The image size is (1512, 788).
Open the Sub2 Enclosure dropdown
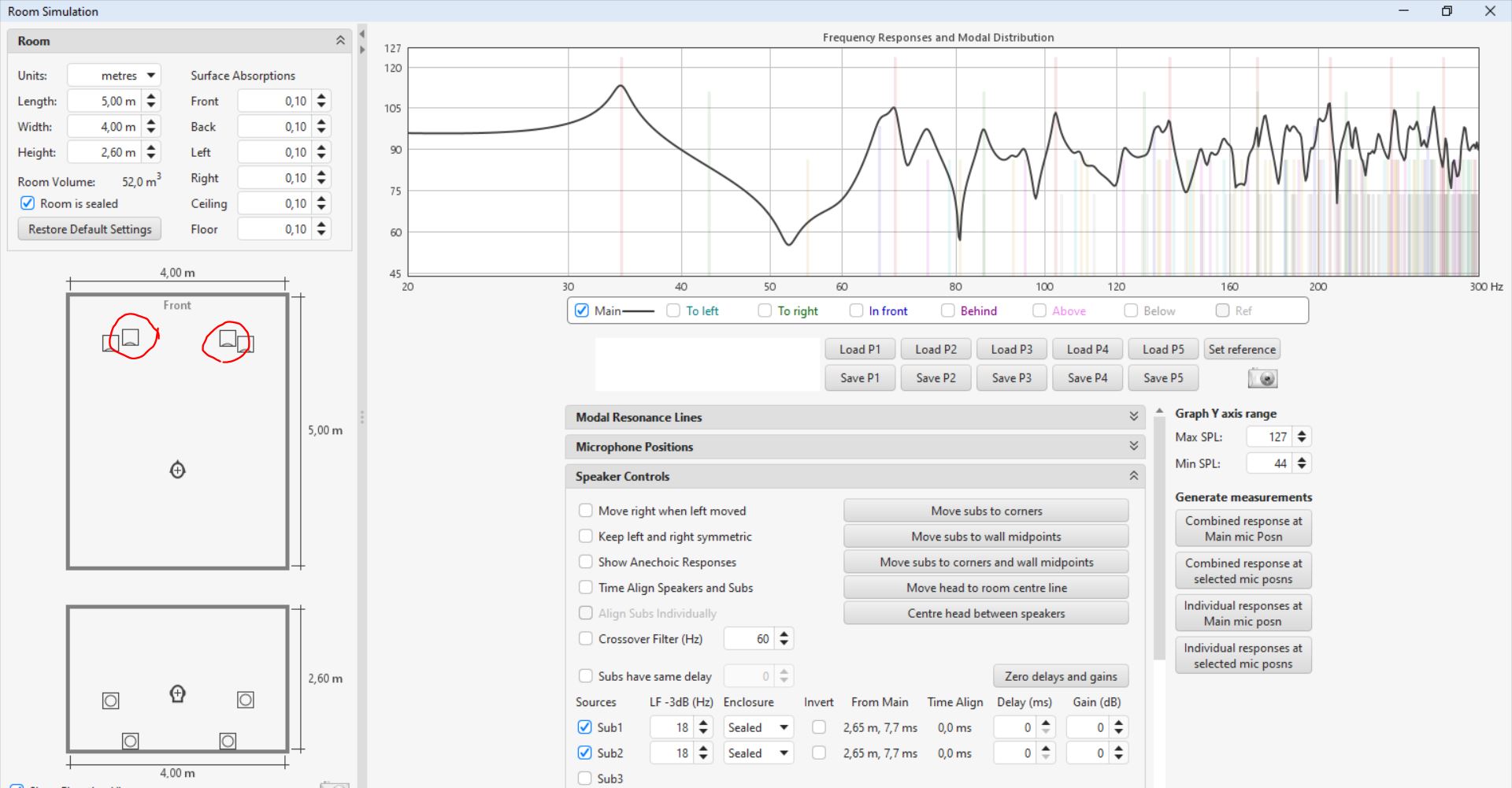pos(758,753)
